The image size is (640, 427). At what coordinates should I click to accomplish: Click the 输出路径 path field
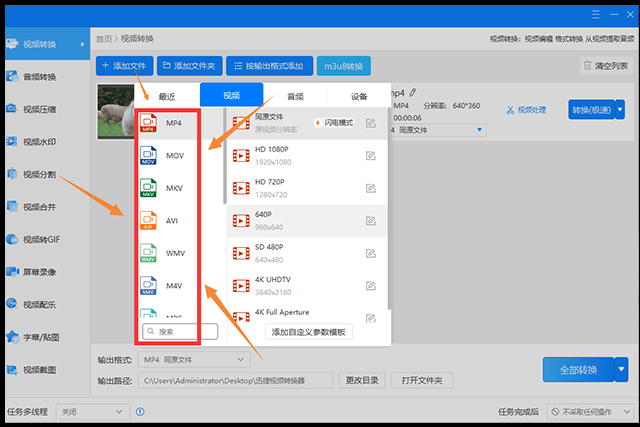coord(235,380)
